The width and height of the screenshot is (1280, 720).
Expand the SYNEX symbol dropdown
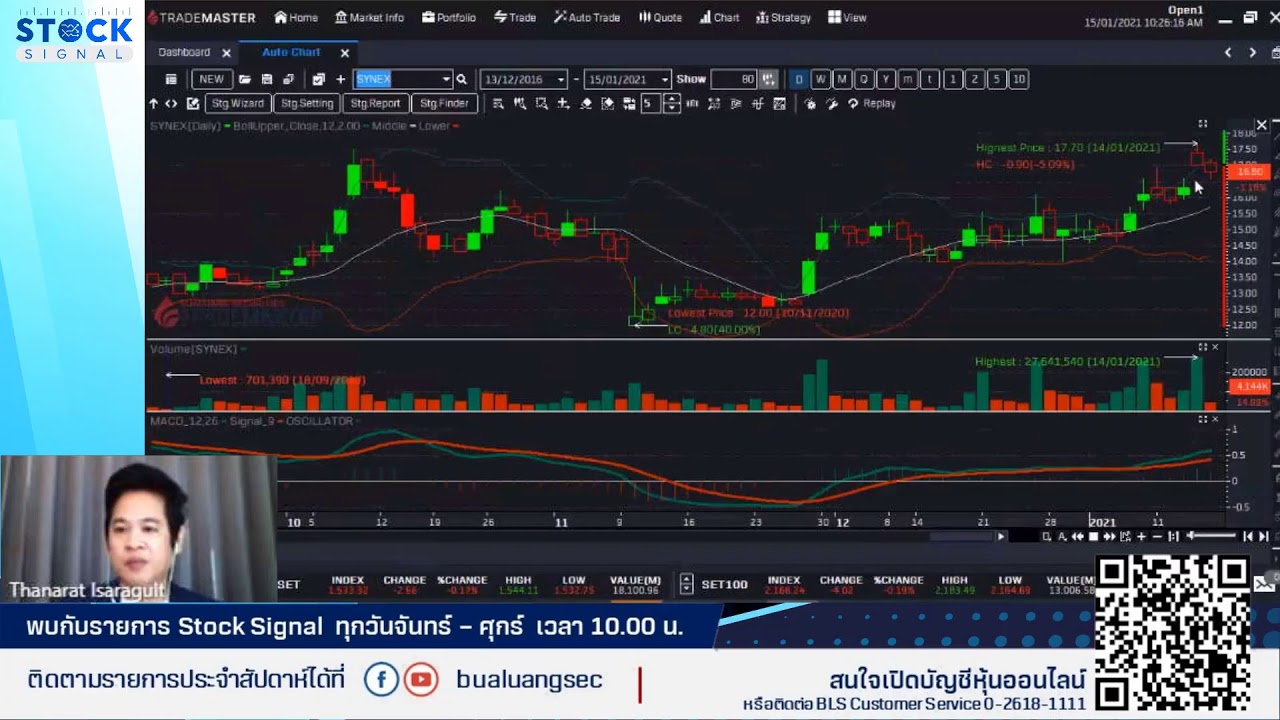(x=446, y=79)
